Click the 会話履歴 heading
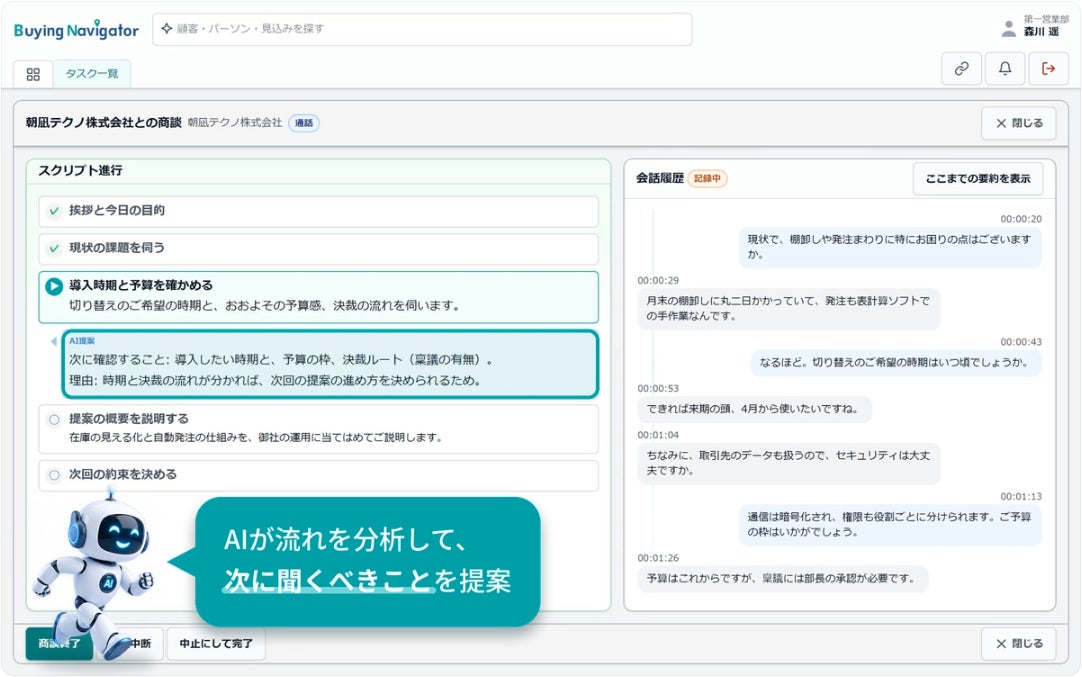The height and width of the screenshot is (677, 1082). (x=660, y=179)
